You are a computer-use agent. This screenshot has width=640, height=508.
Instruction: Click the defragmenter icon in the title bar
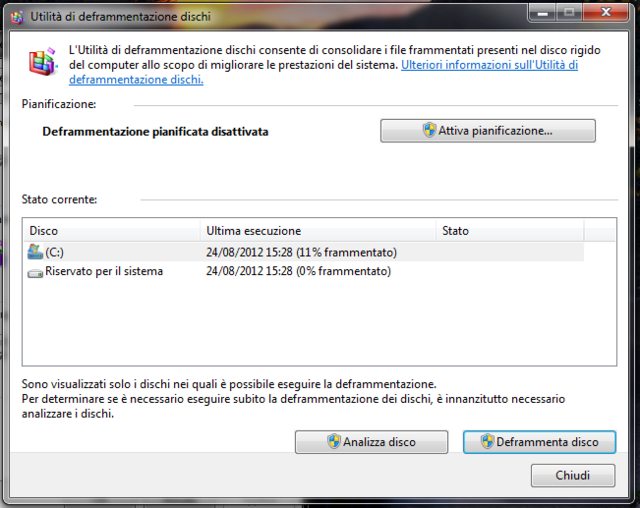[x=17, y=17]
